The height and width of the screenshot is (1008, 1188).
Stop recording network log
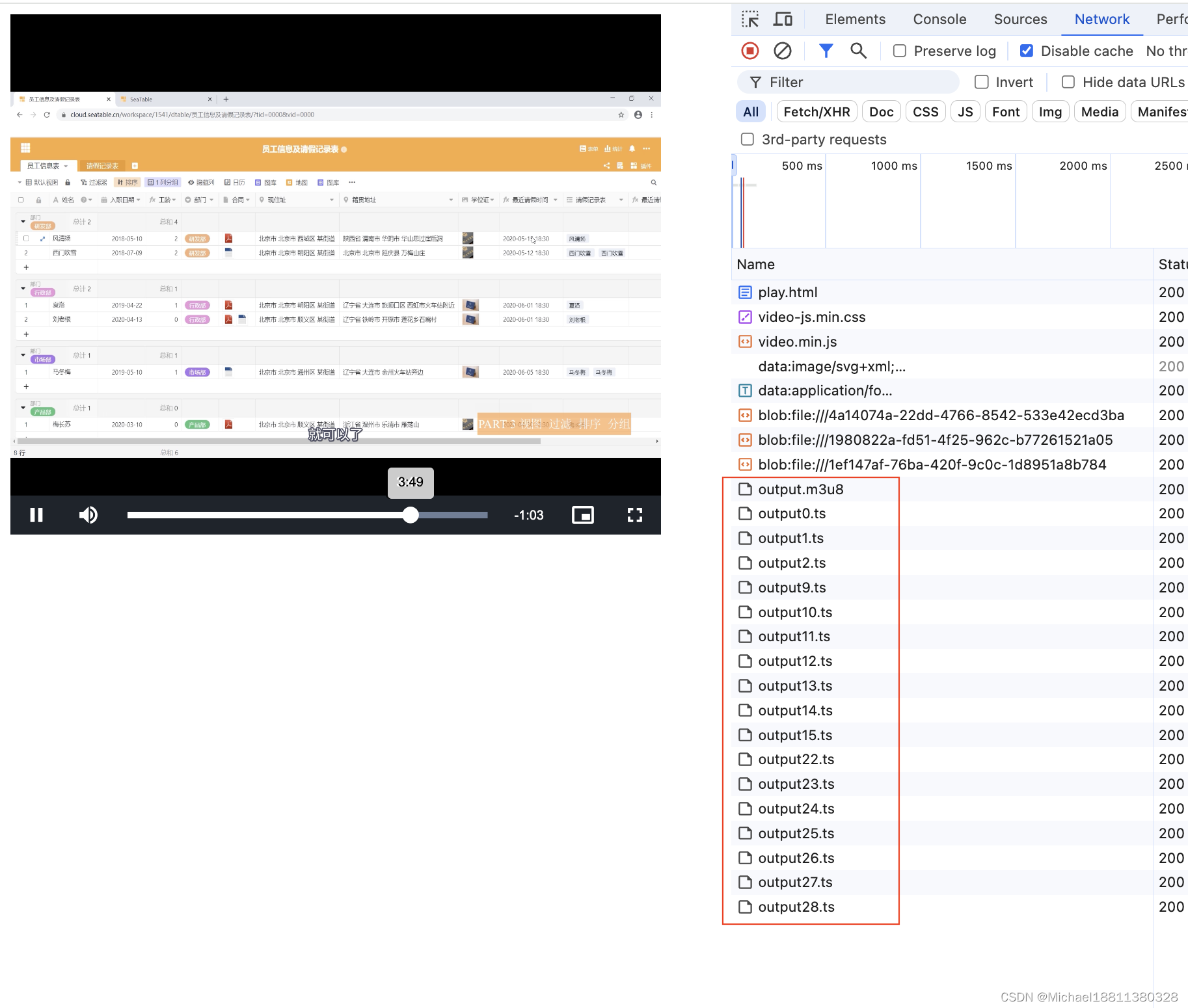click(x=750, y=51)
